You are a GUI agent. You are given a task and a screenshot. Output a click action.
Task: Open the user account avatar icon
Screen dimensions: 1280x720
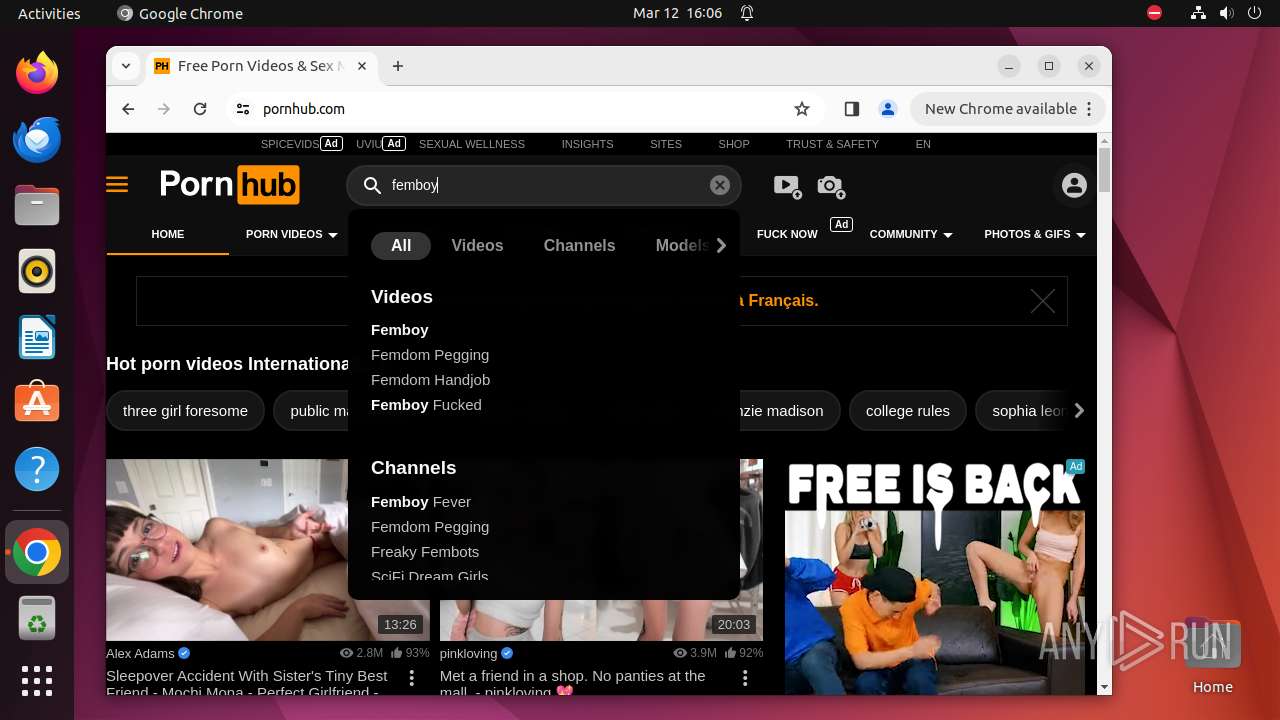pos(1074,185)
